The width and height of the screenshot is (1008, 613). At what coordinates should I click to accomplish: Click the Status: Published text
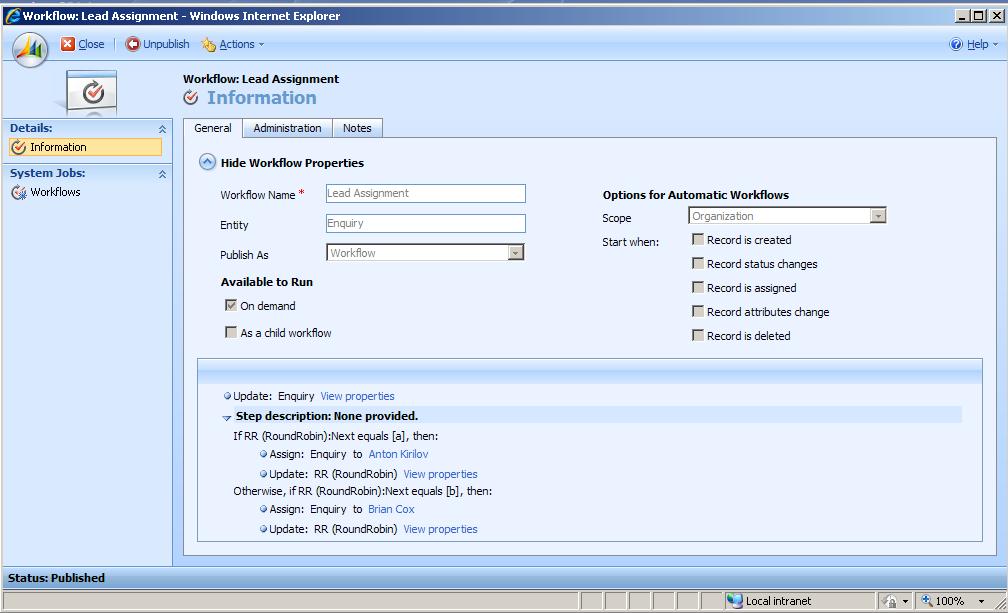[56, 578]
